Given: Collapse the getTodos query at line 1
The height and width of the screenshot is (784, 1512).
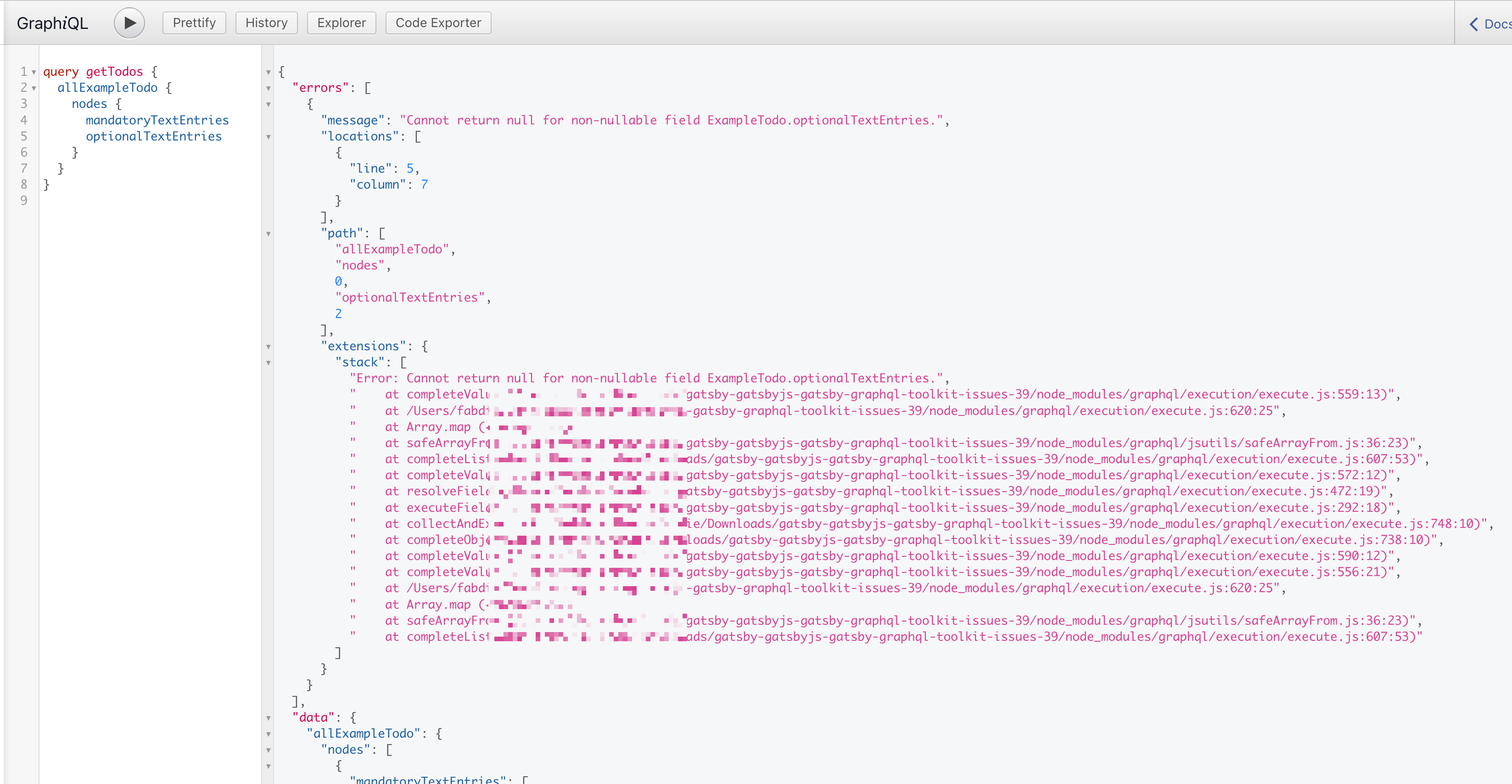Looking at the screenshot, I should (34, 72).
